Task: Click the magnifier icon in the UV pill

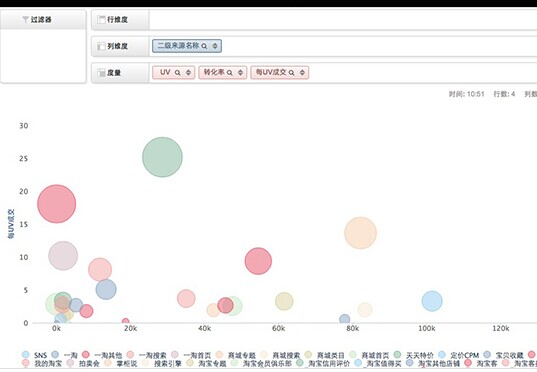Action: point(177,73)
